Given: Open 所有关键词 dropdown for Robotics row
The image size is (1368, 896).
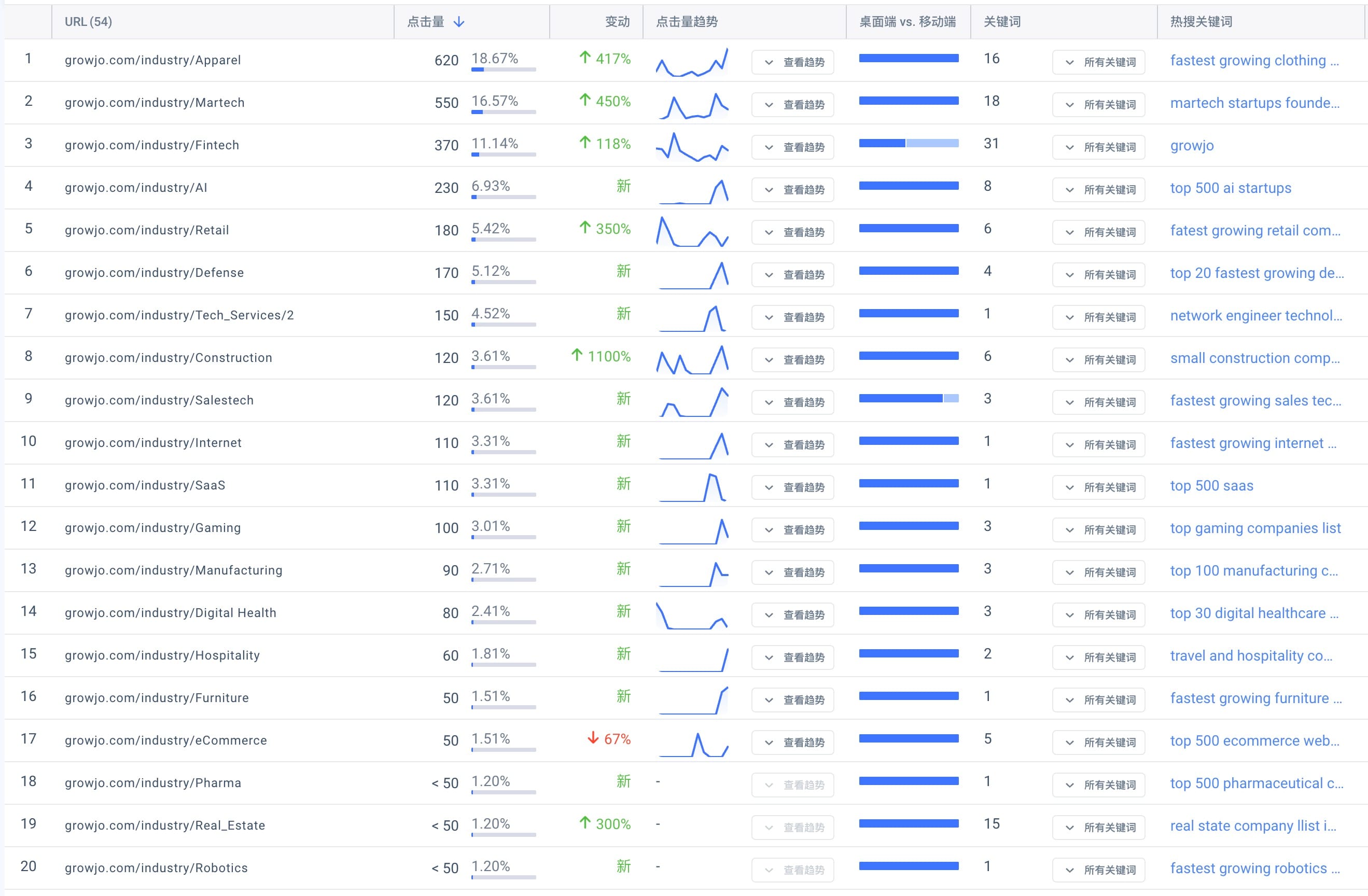Looking at the screenshot, I should click(x=1098, y=870).
